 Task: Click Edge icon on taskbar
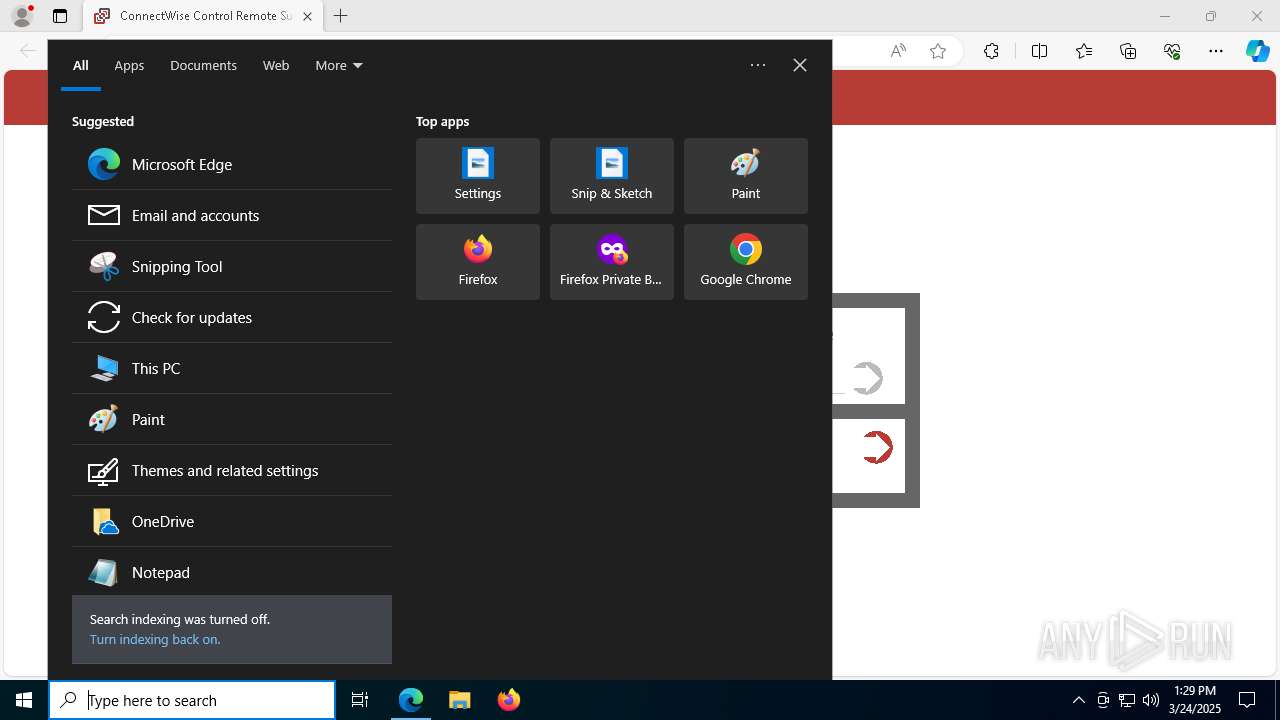tap(411, 700)
